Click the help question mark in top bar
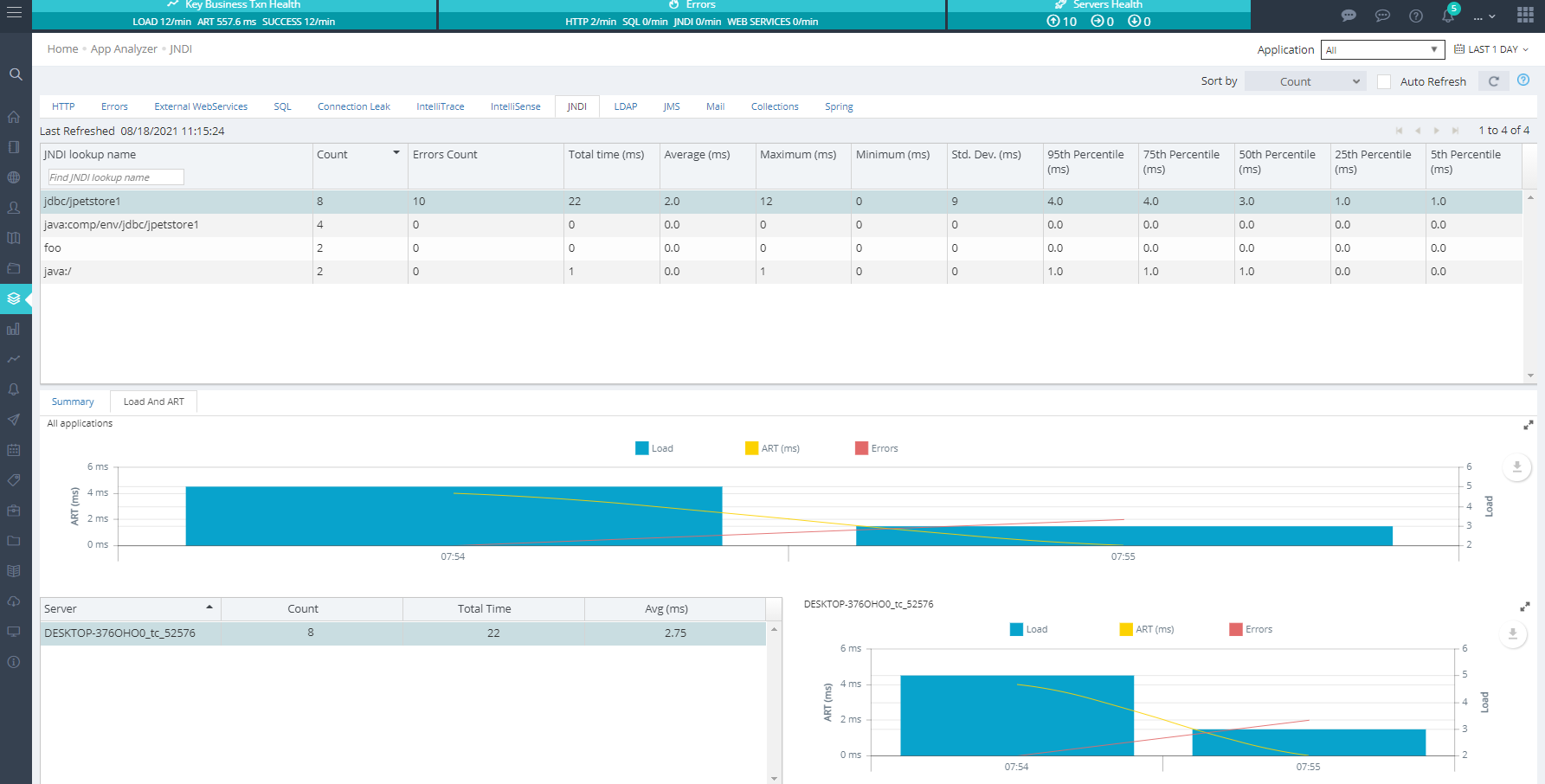The width and height of the screenshot is (1545, 784). click(x=1416, y=16)
